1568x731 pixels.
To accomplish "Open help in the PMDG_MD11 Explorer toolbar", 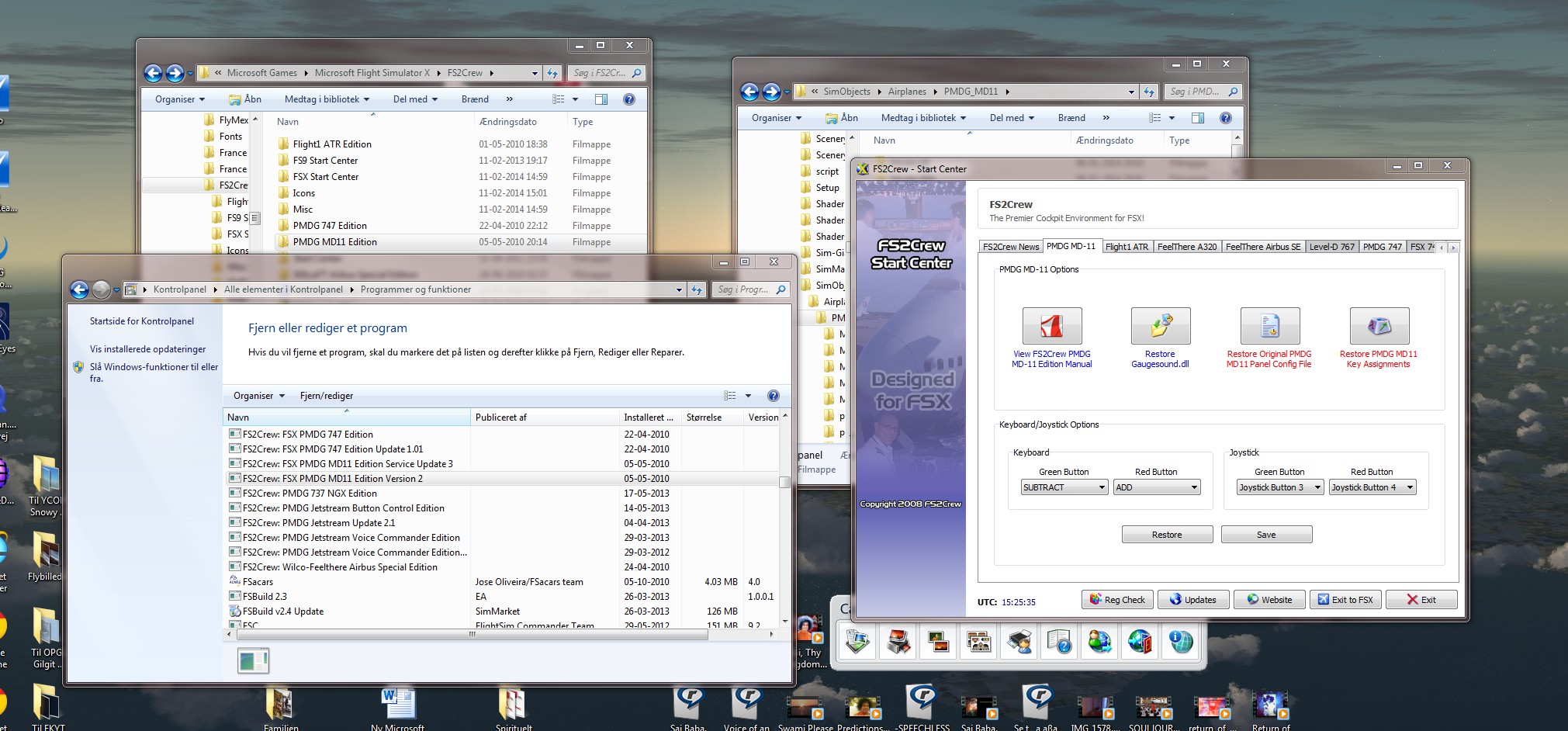I will (x=1226, y=118).
